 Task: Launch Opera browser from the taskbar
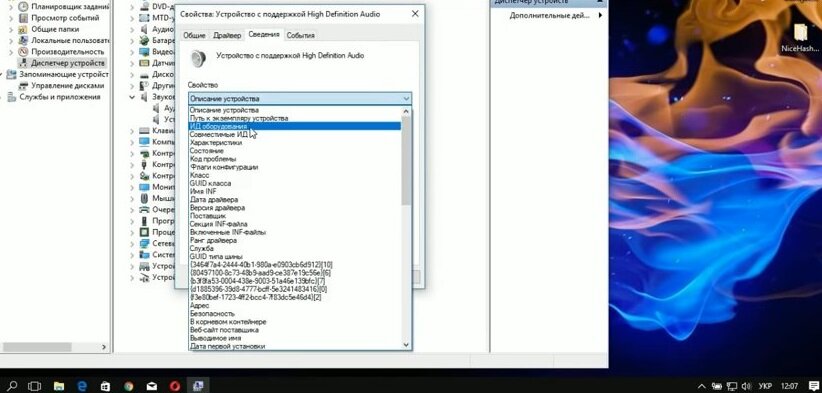click(x=175, y=386)
